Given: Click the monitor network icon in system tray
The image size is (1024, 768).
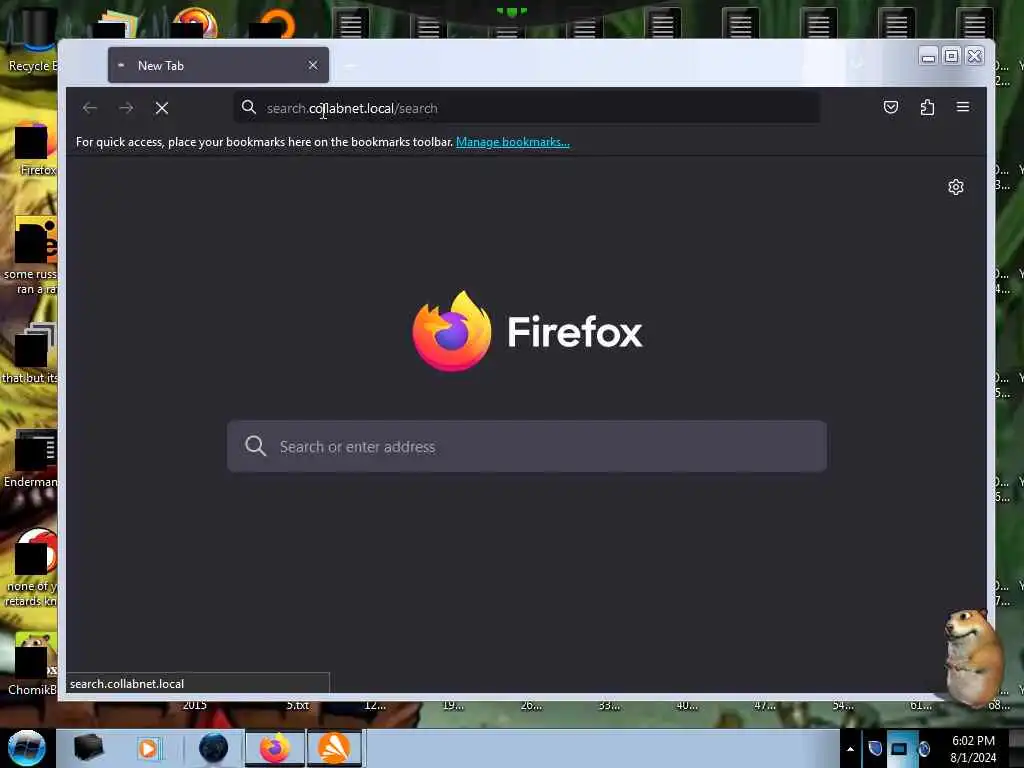Looking at the screenshot, I should (x=899, y=748).
